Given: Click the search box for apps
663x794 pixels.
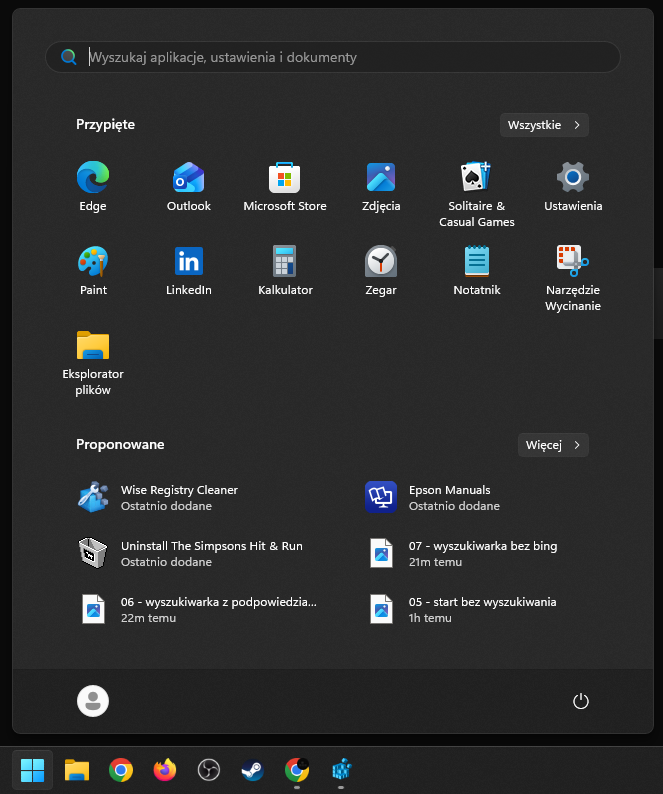Looking at the screenshot, I should click(333, 57).
